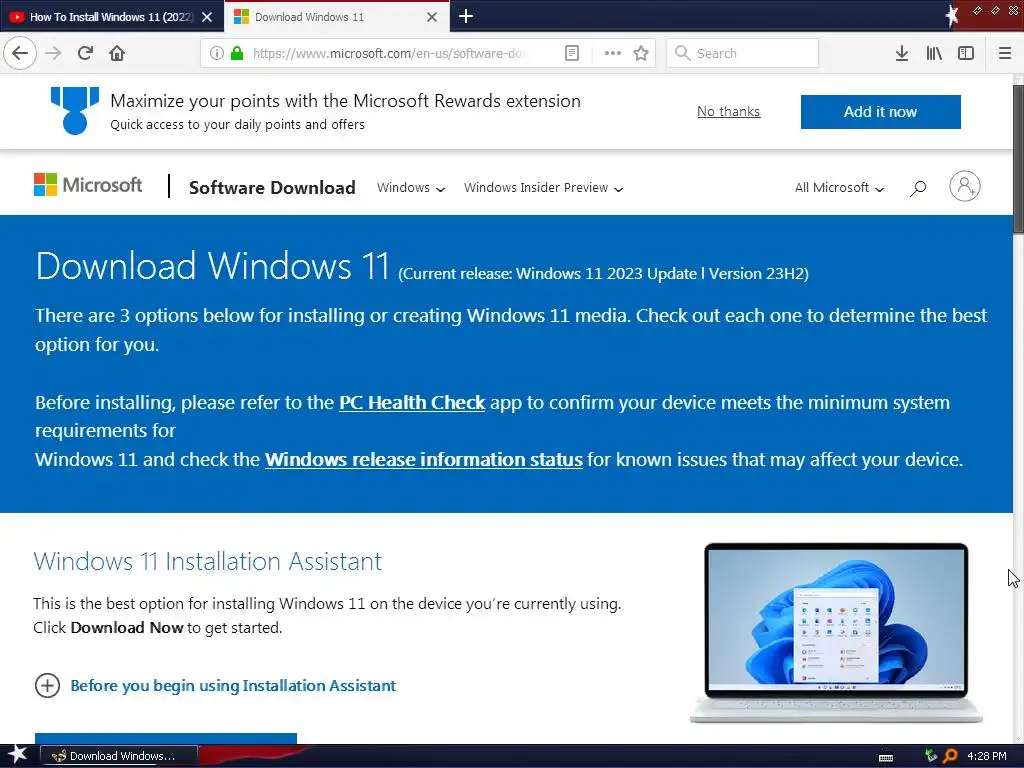Click the green secure connection padlock
Viewport: 1024px width, 768px height.
pyautogui.click(x=237, y=53)
